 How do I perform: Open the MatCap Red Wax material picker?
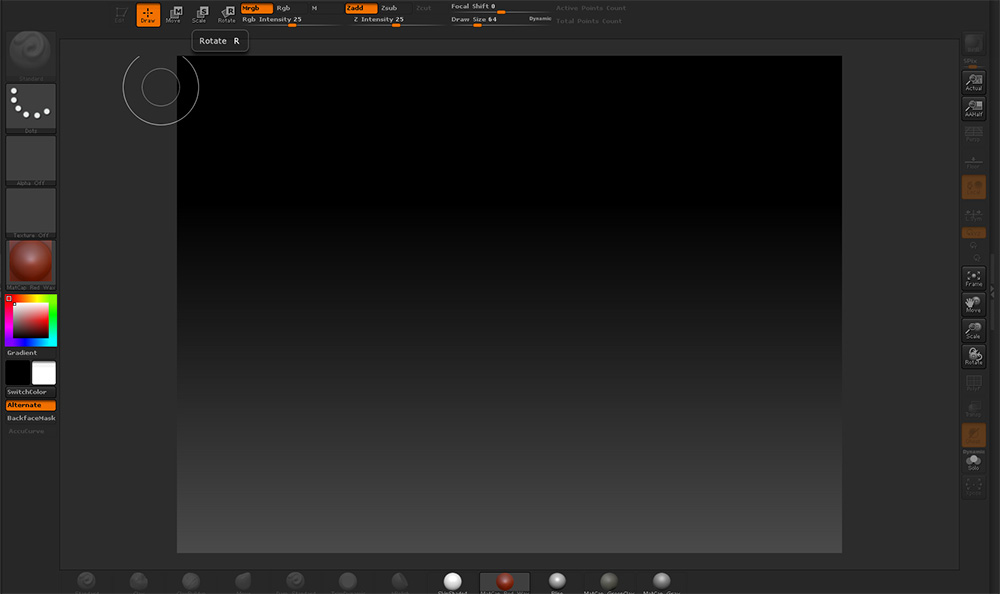31,265
